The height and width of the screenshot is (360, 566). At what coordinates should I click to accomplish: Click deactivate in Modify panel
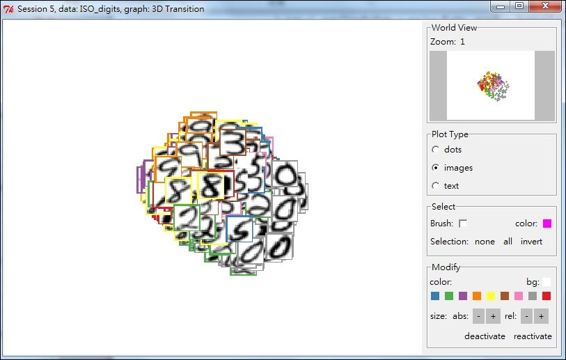tap(485, 336)
